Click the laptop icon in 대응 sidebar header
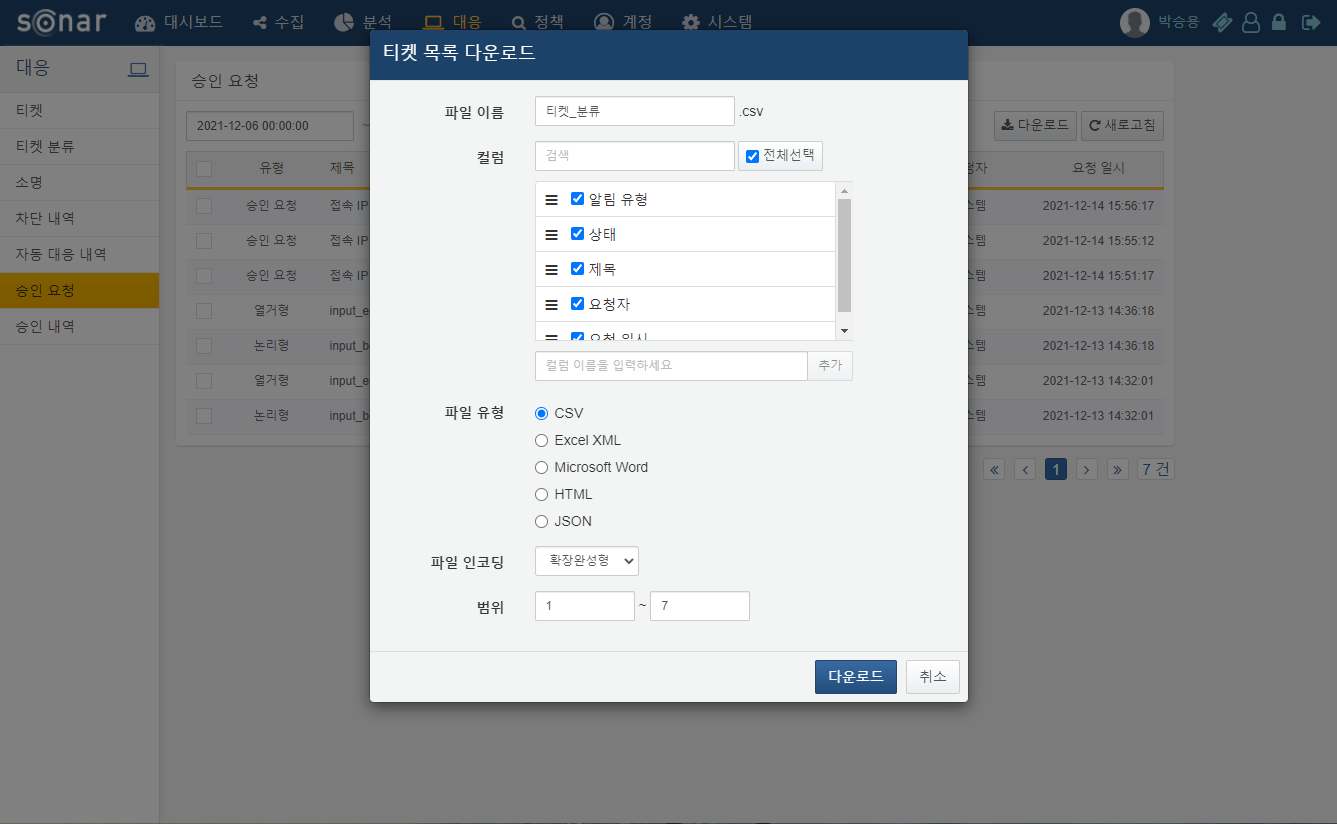The width and height of the screenshot is (1337, 824). [x=138, y=69]
